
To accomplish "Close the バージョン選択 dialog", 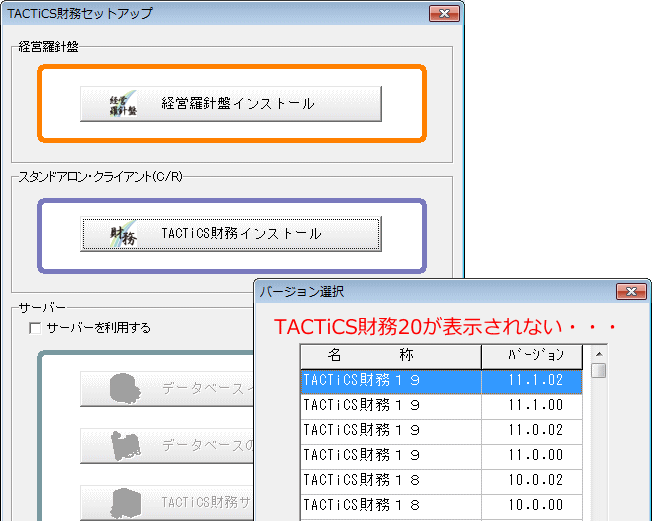I will (x=631, y=292).
